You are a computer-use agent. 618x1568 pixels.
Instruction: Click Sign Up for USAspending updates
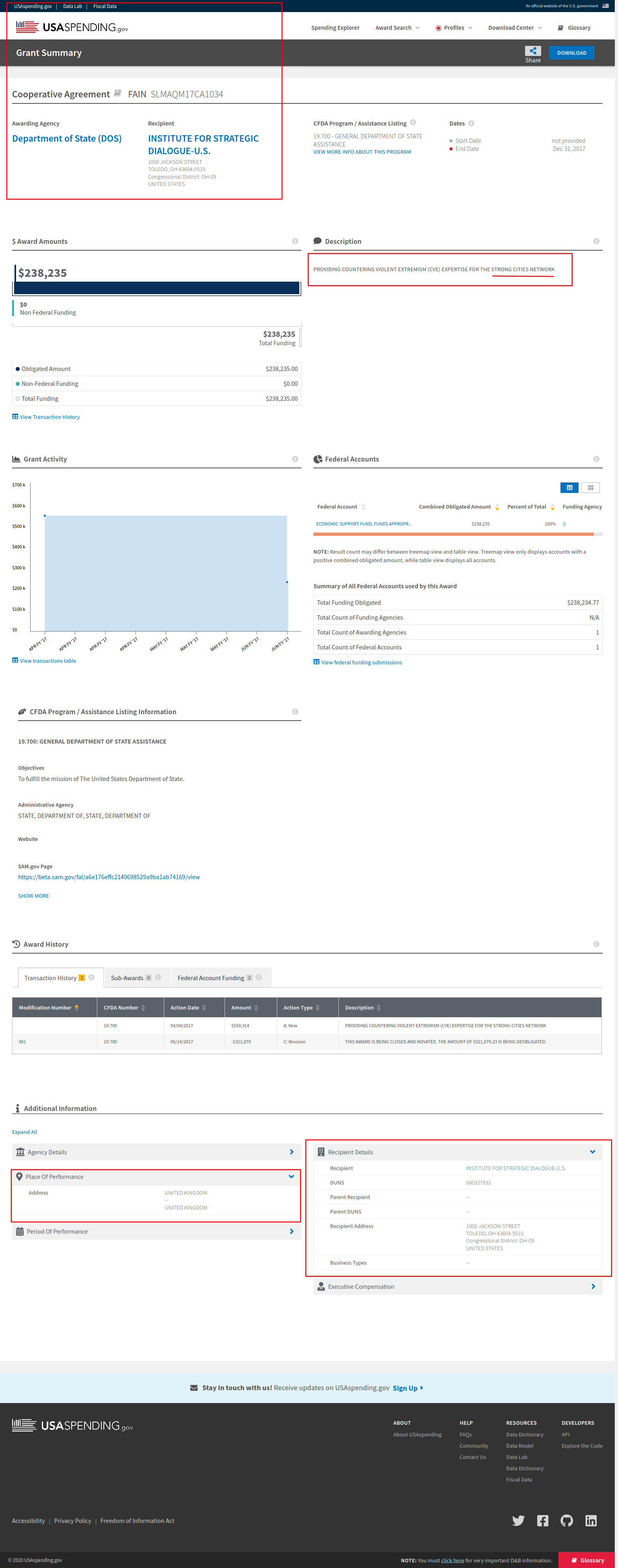[408, 1389]
